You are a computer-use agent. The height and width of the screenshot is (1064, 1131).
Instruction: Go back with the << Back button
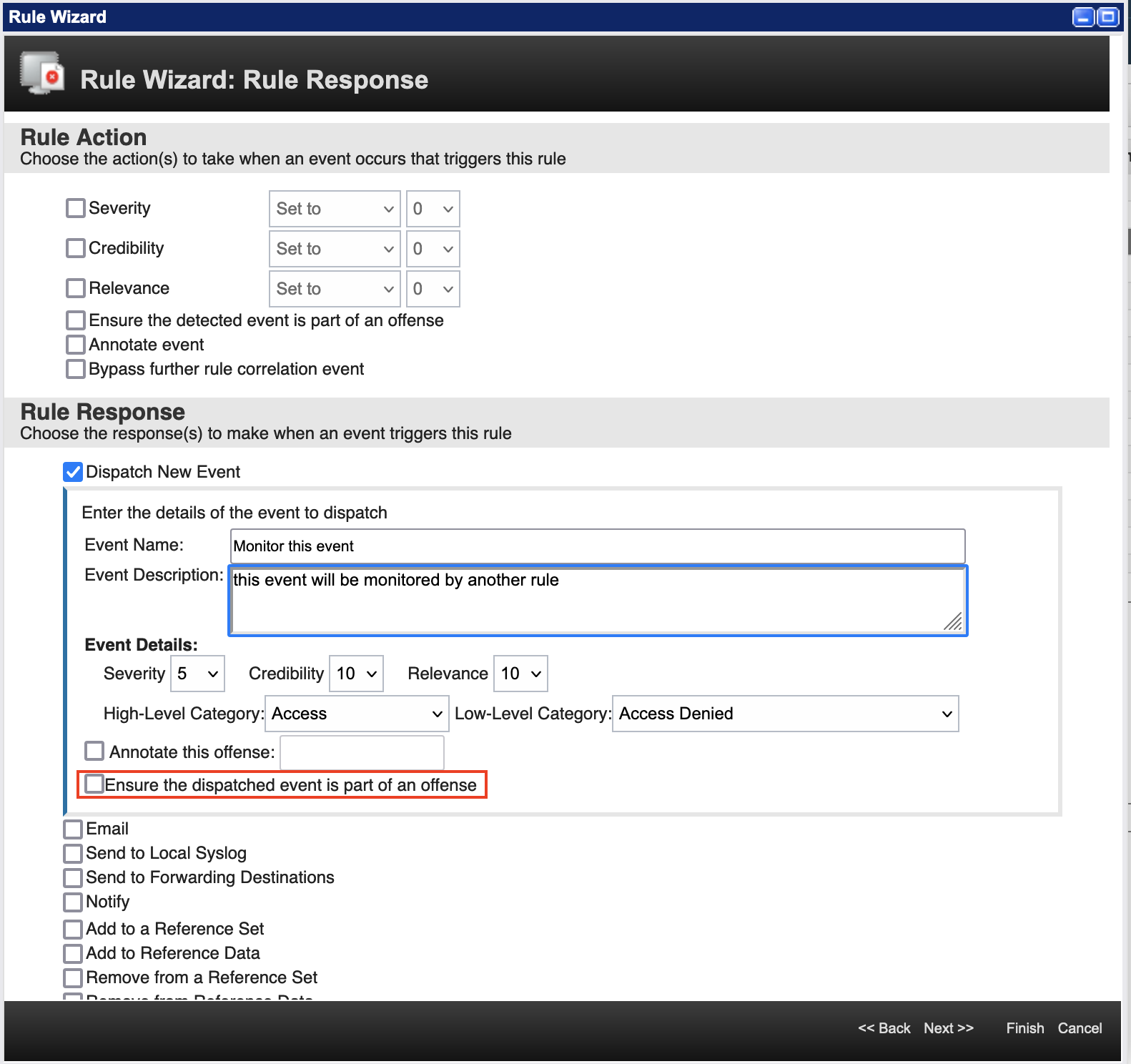pos(884,1028)
